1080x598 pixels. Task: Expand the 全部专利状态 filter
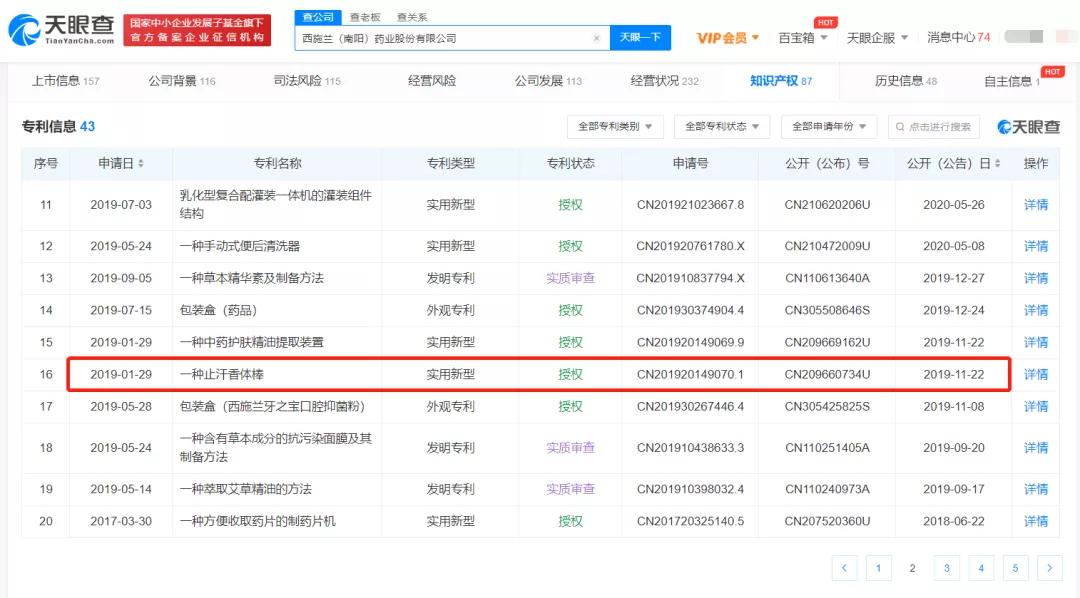point(719,127)
